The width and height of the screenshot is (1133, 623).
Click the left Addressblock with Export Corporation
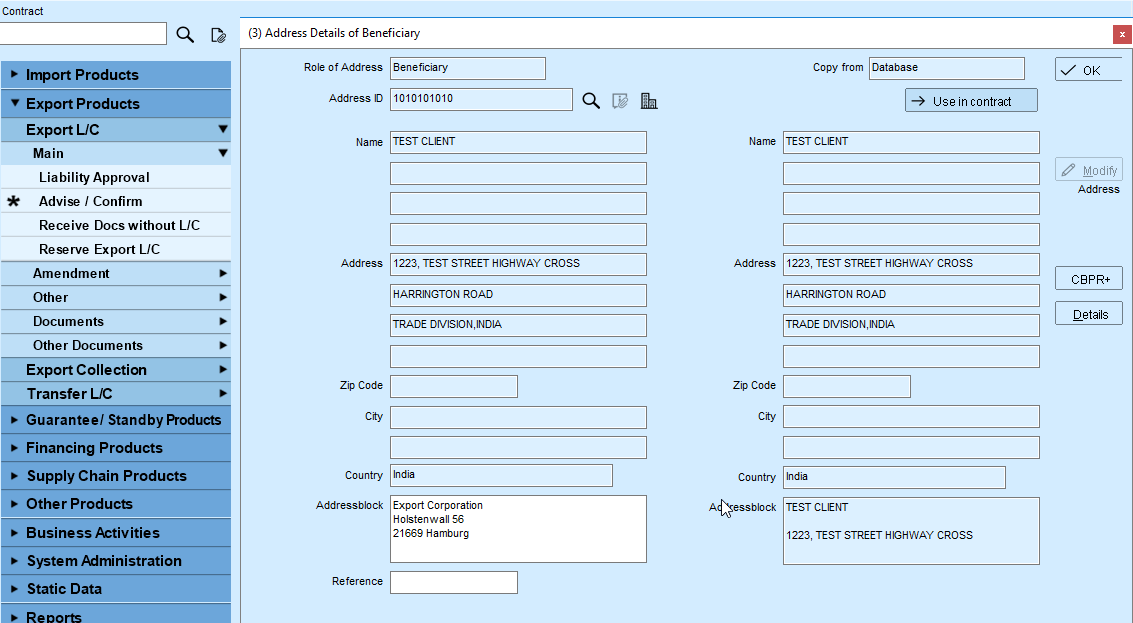pyautogui.click(x=518, y=529)
